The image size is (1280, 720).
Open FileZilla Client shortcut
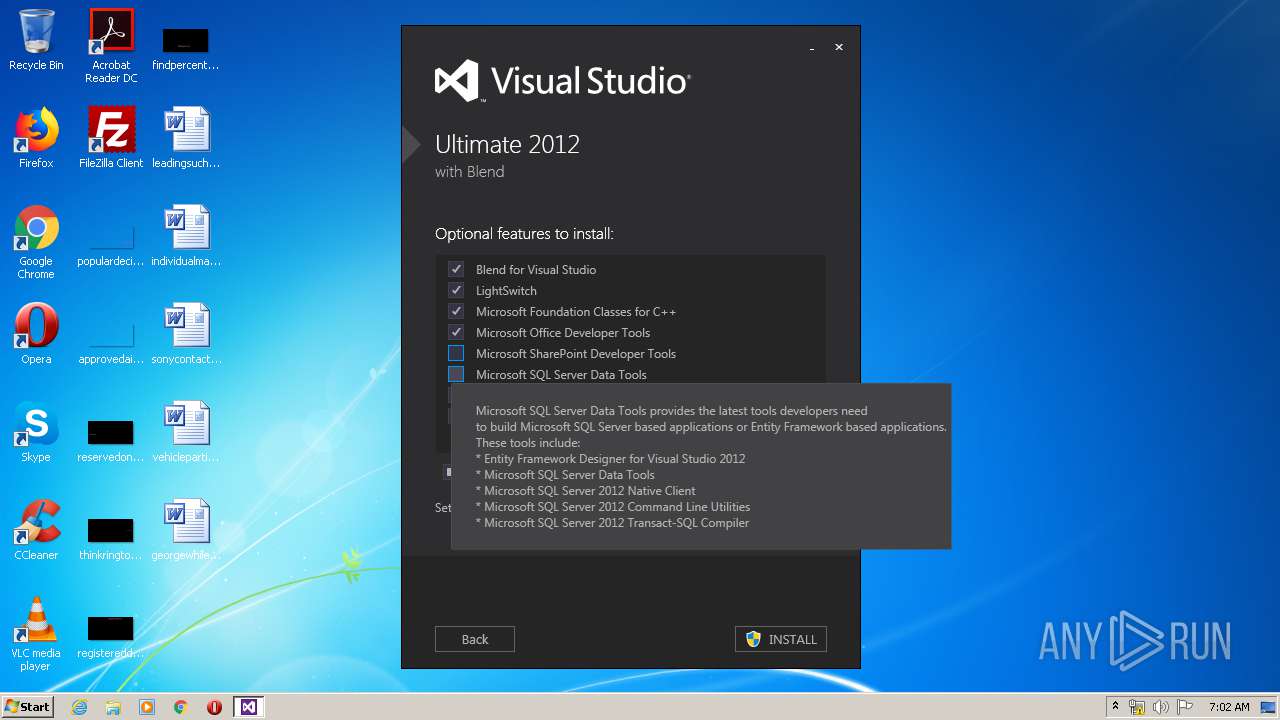111,139
